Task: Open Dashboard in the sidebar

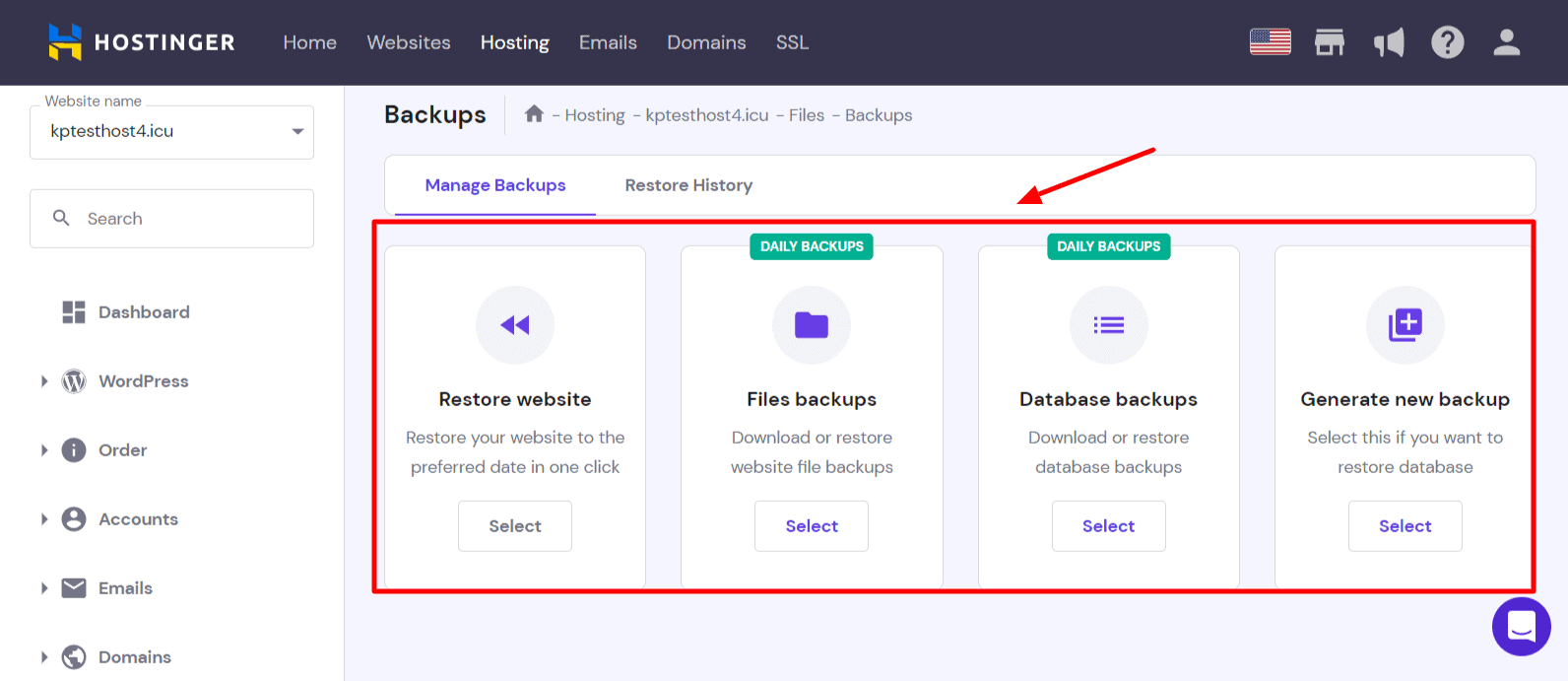Action: 143,312
